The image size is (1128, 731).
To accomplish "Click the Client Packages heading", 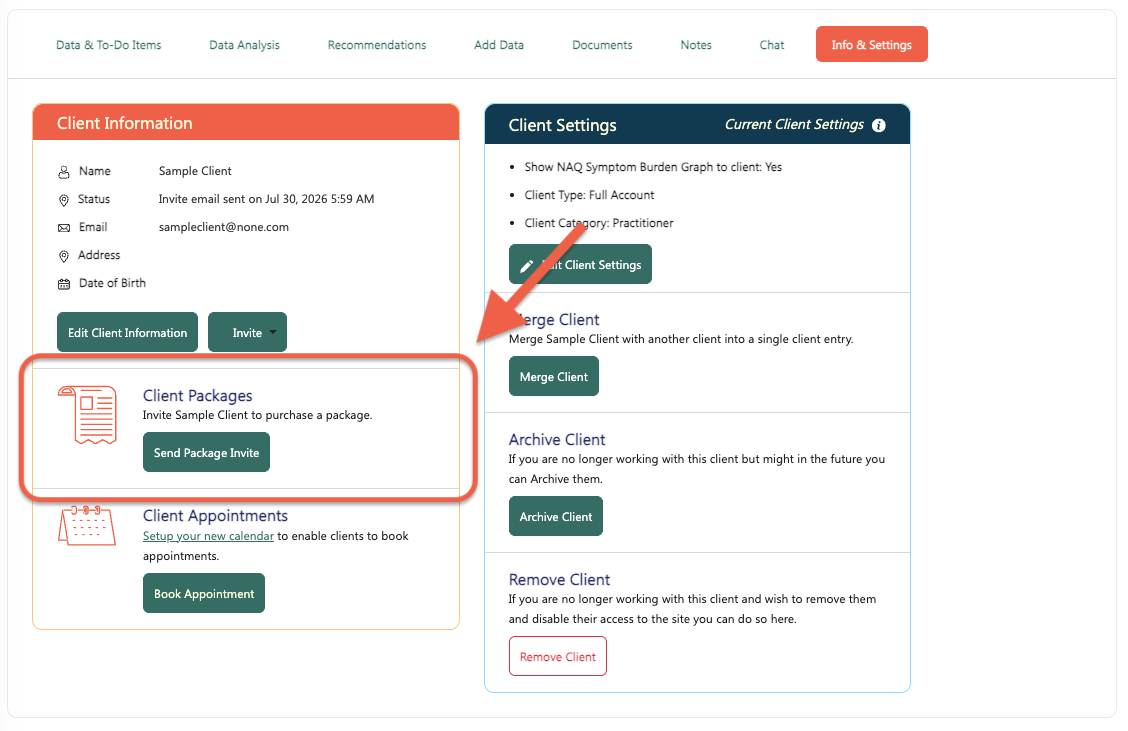I will pyautogui.click(x=198, y=396).
